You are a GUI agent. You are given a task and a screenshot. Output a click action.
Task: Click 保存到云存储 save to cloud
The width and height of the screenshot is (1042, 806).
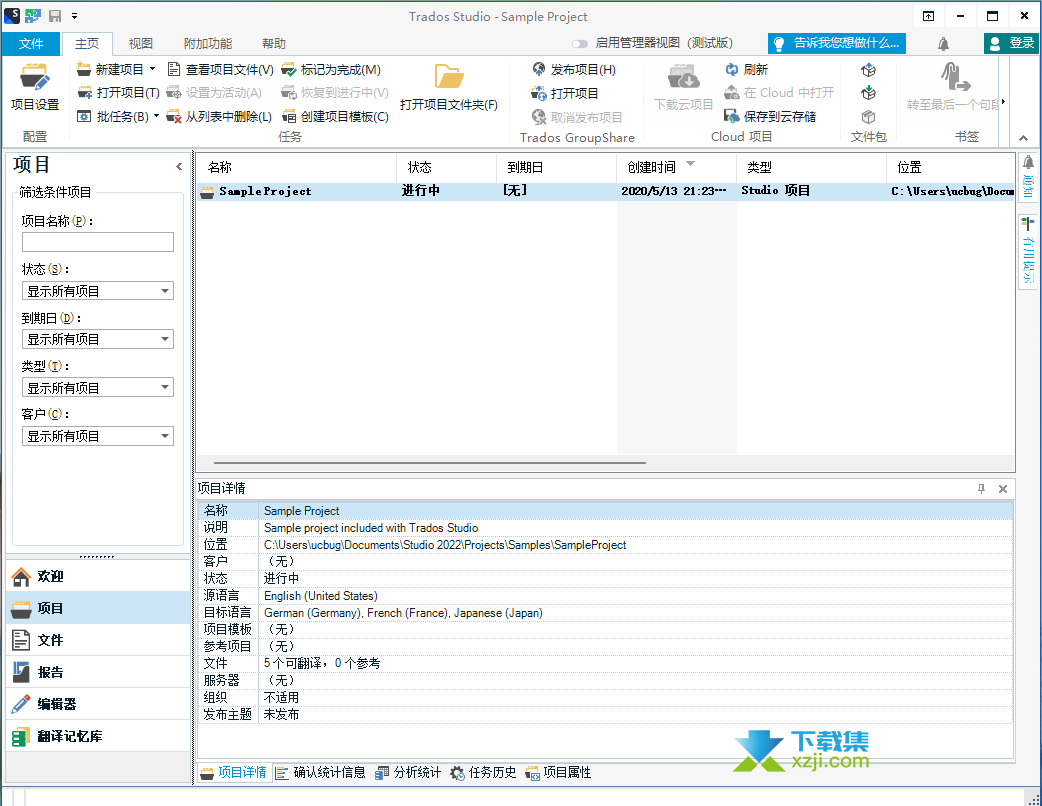(x=770, y=116)
